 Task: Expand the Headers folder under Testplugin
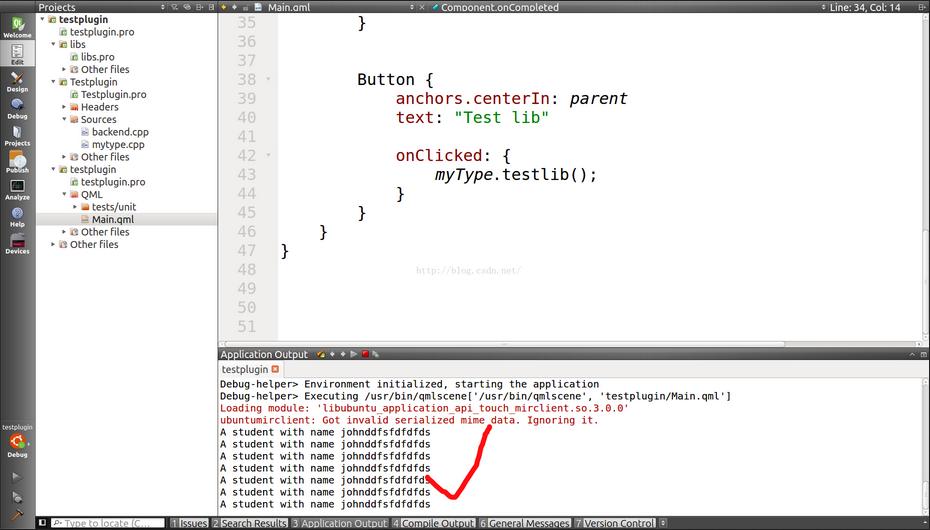64,107
